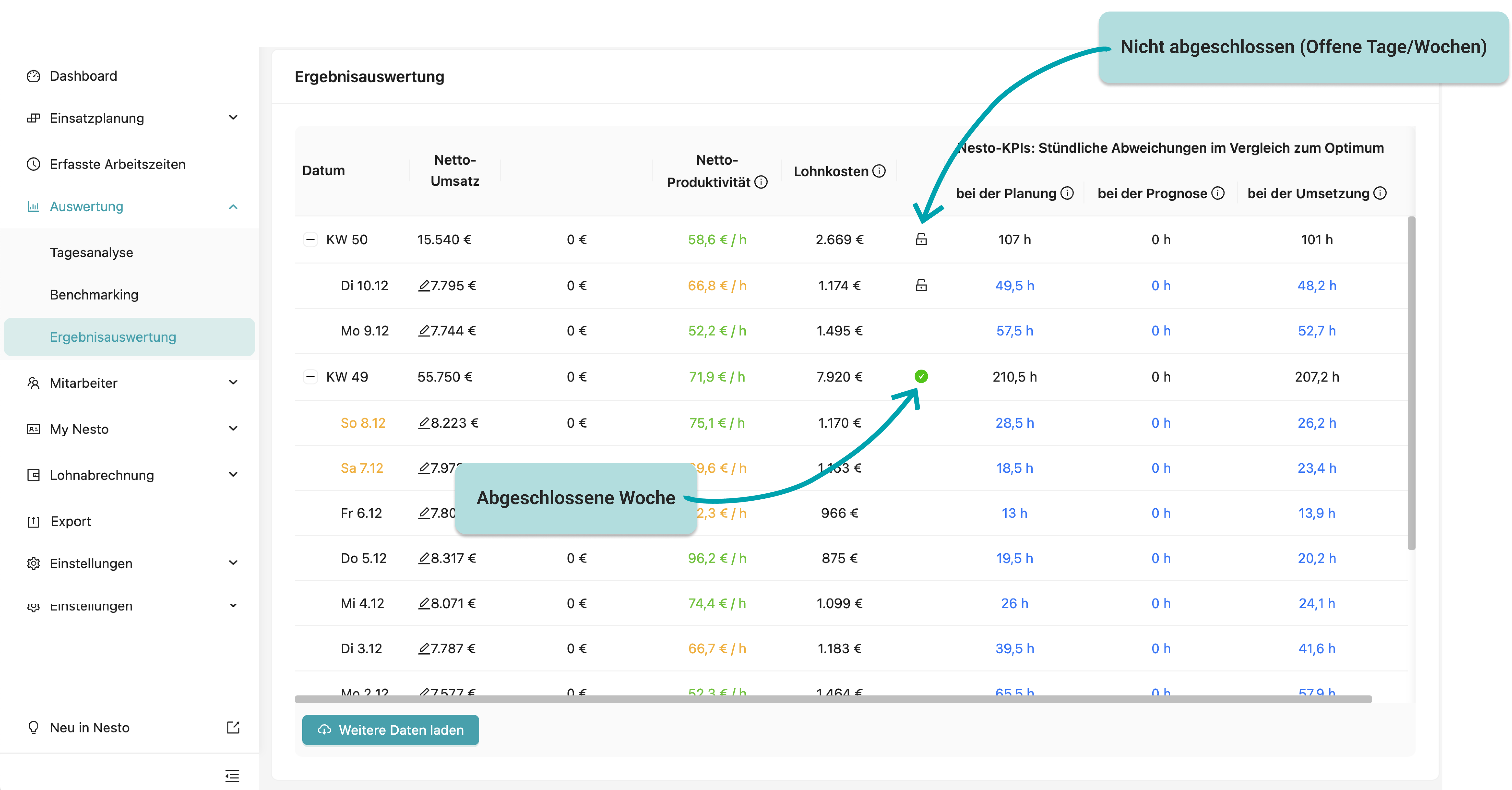This screenshot has width=1512, height=790.
Task: Click info icon beside Netto-Produktivität
Action: [761, 182]
